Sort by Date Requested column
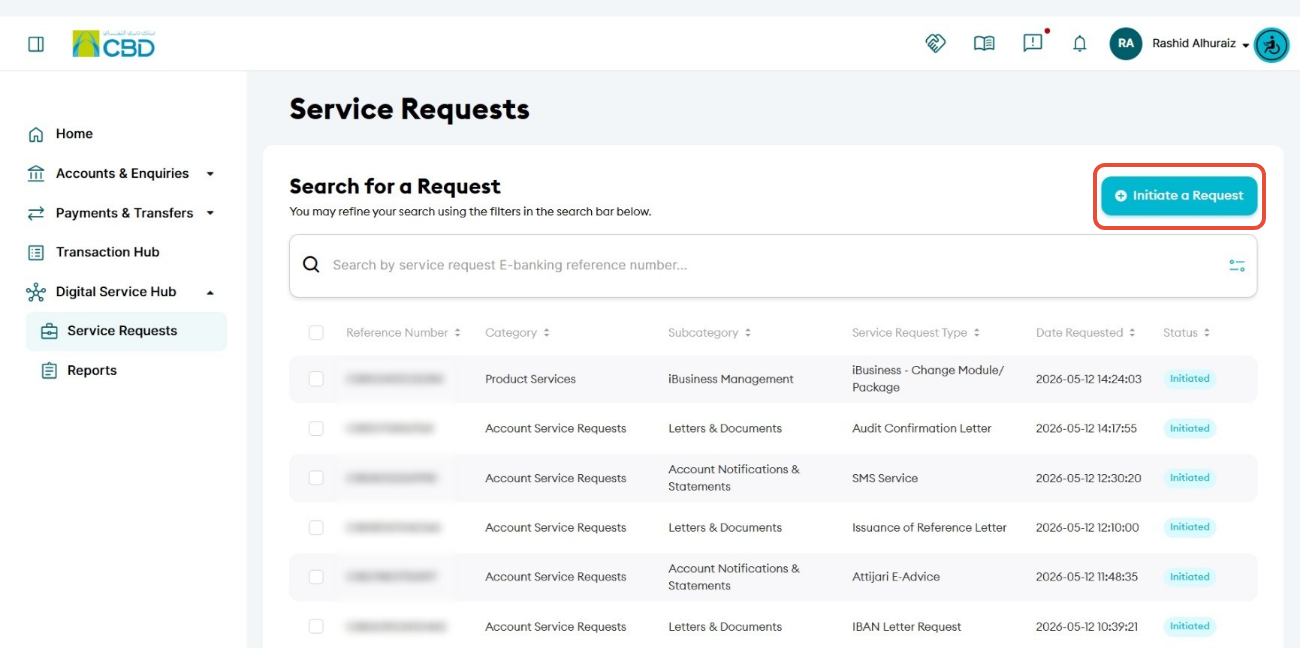1300x648 pixels. pyautogui.click(x=1132, y=333)
